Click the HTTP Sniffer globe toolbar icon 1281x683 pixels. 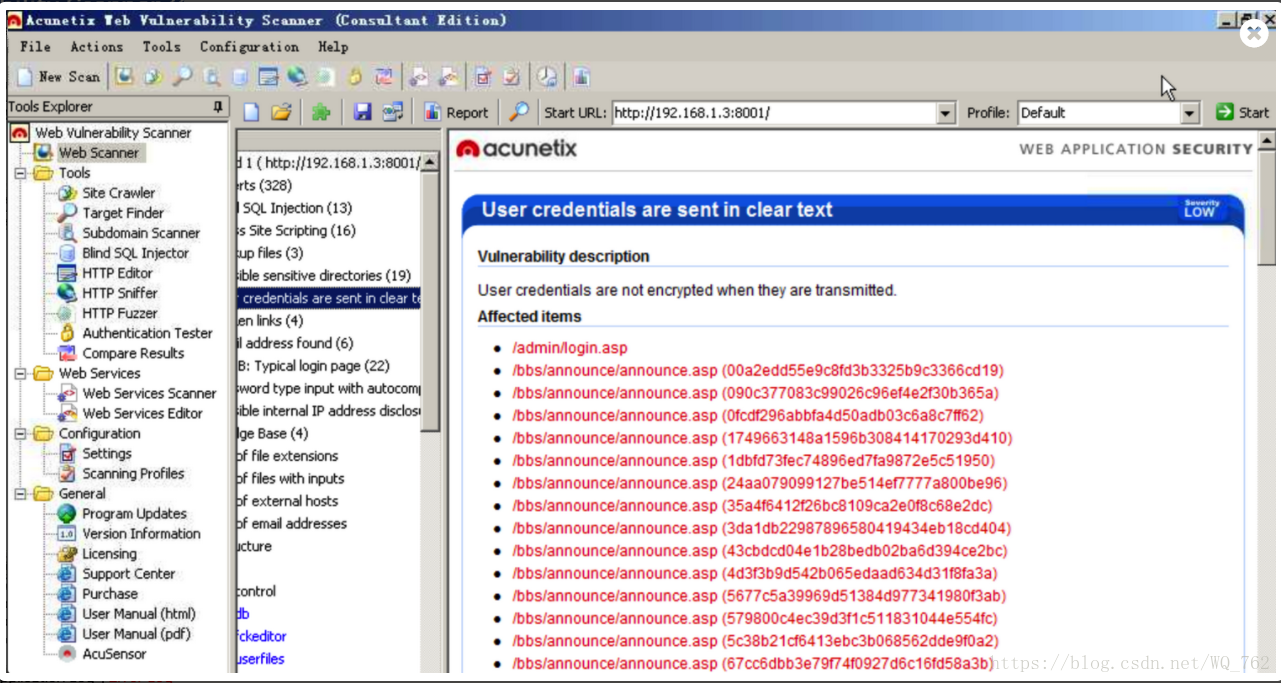point(297,76)
